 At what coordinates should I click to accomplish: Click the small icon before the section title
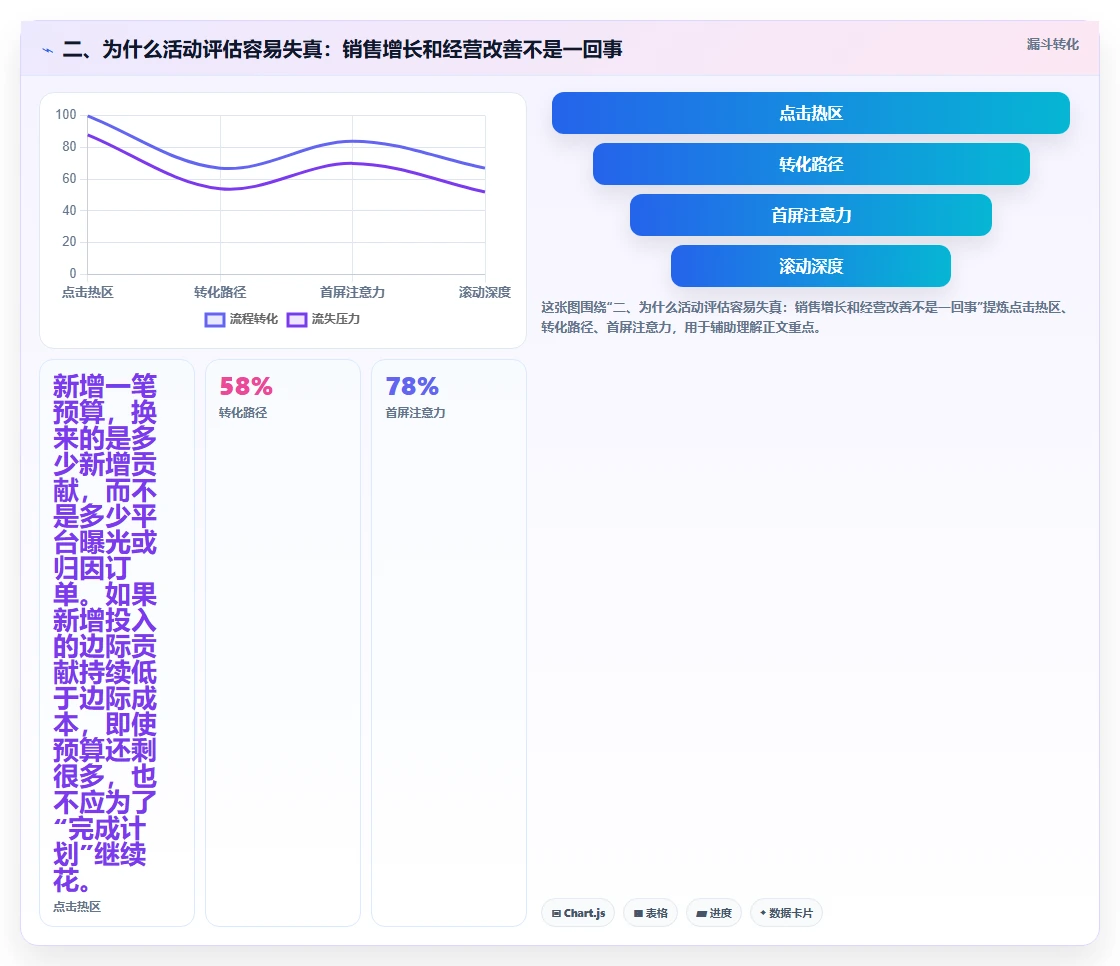click(x=48, y=50)
